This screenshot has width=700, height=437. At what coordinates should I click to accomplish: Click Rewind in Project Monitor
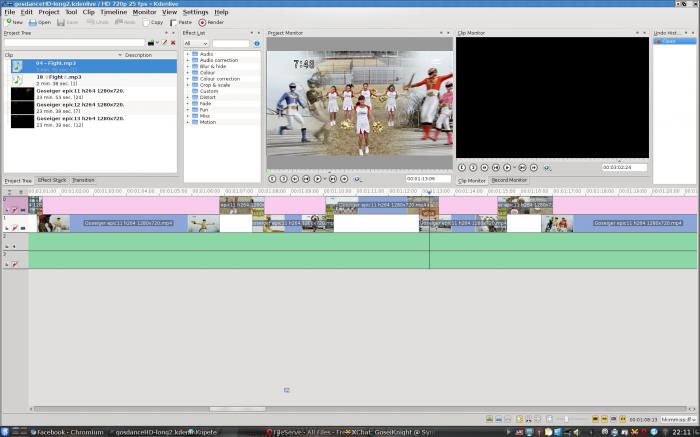(295, 179)
